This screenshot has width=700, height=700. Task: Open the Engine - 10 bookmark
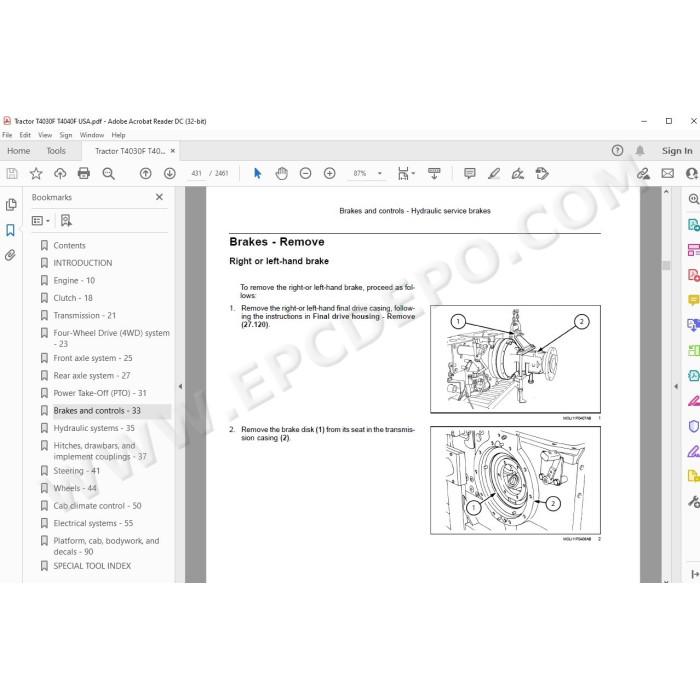pyautogui.click(x=74, y=280)
